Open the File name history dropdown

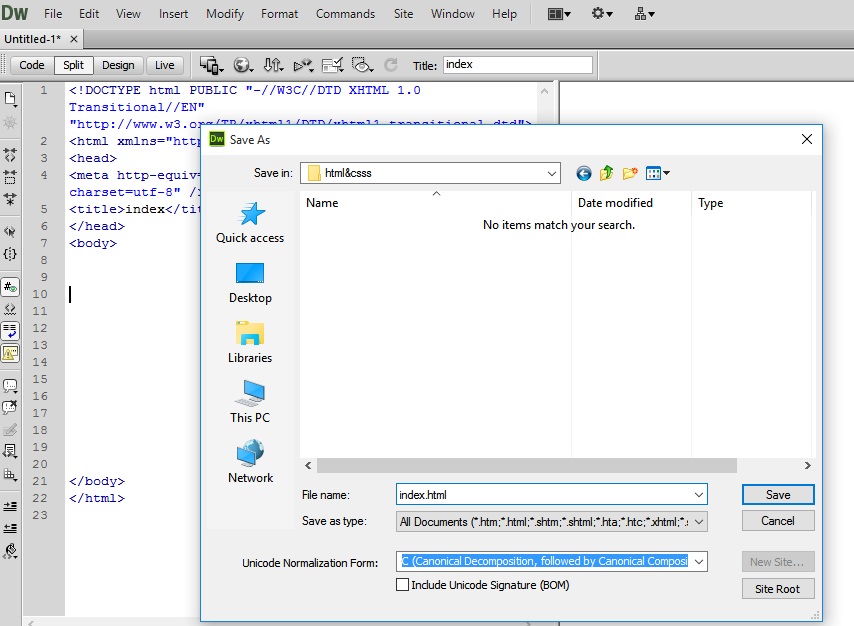click(x=699, y=495)
